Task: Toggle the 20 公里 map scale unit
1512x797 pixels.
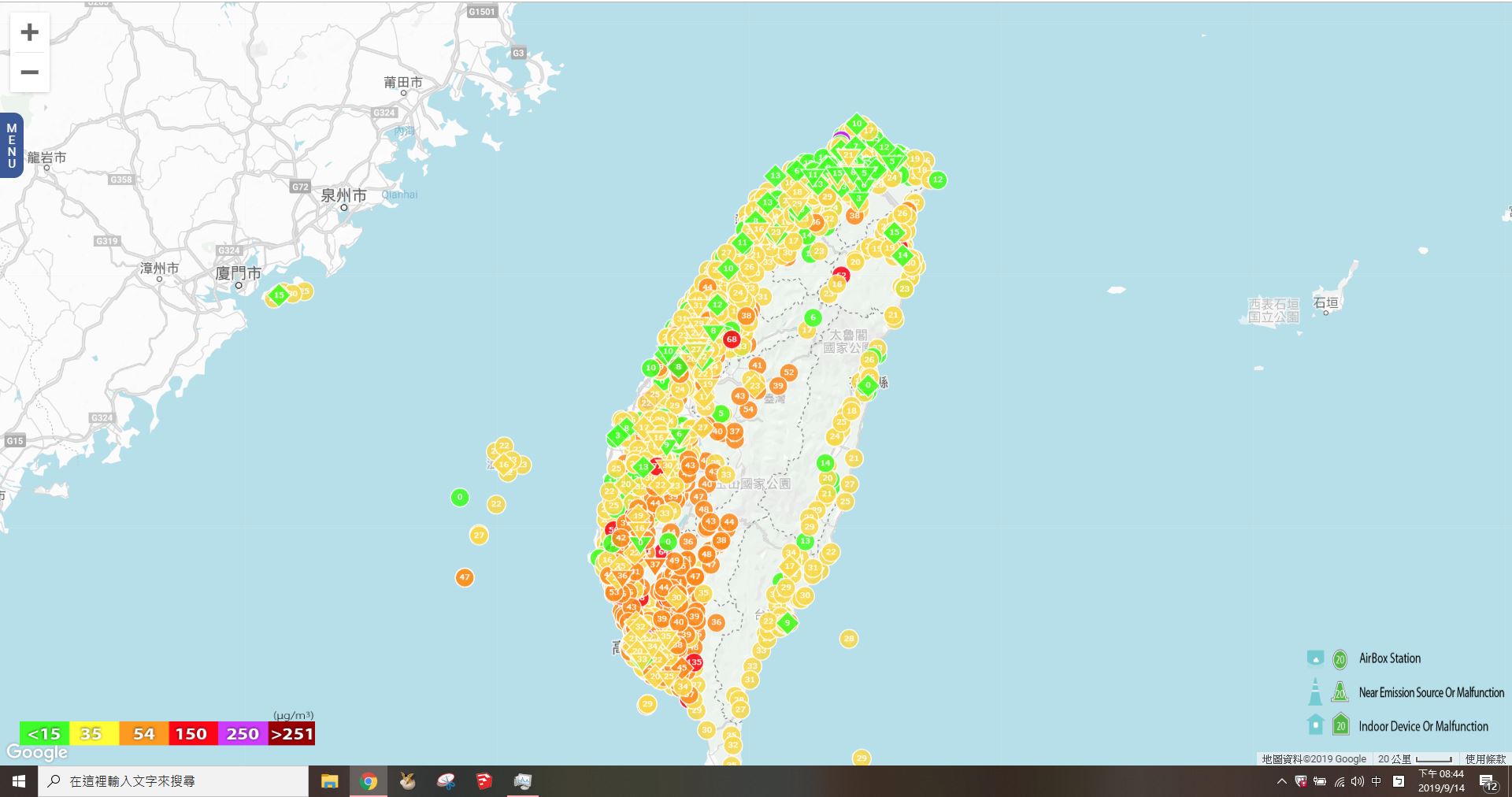Action: pyautogui.click(x=1415, y=759)
